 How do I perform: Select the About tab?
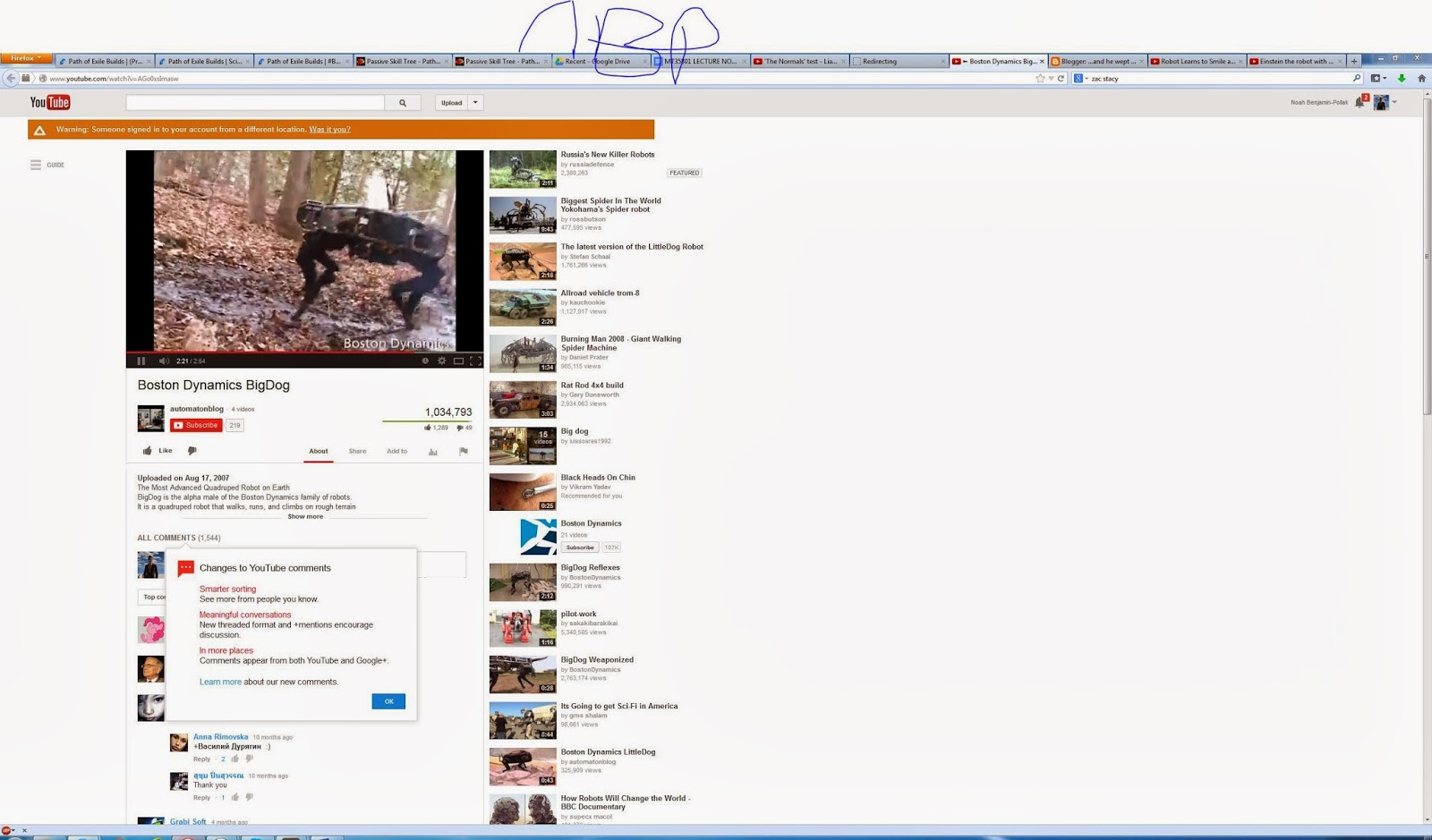point(319,451)
